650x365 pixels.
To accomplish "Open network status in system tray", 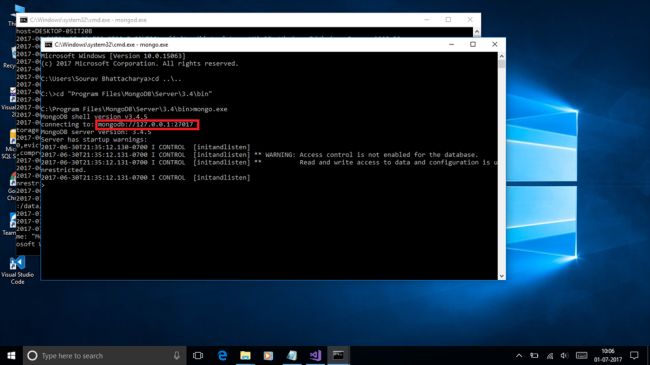I will [550, 355].
